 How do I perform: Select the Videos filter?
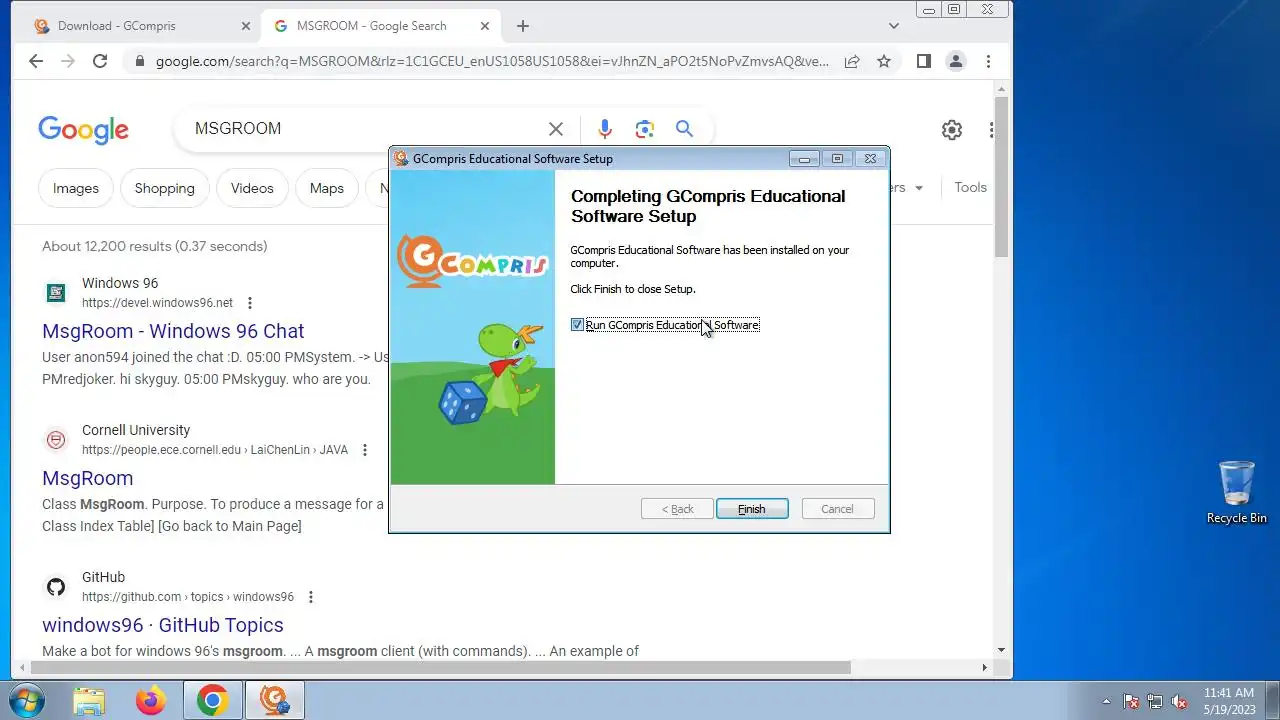point(252,188)
